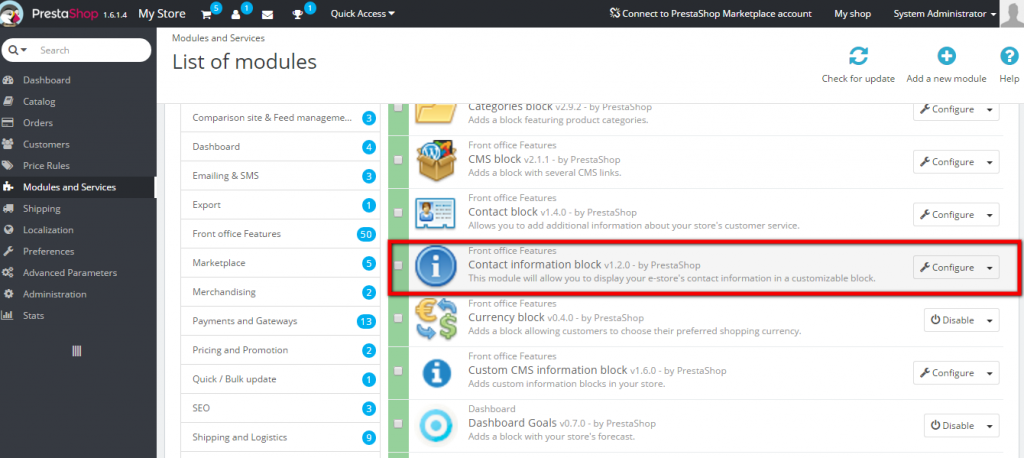Click the Price Rules sidebar tag icon
The width and height of the screenshot is (1024, 458).
8,165
